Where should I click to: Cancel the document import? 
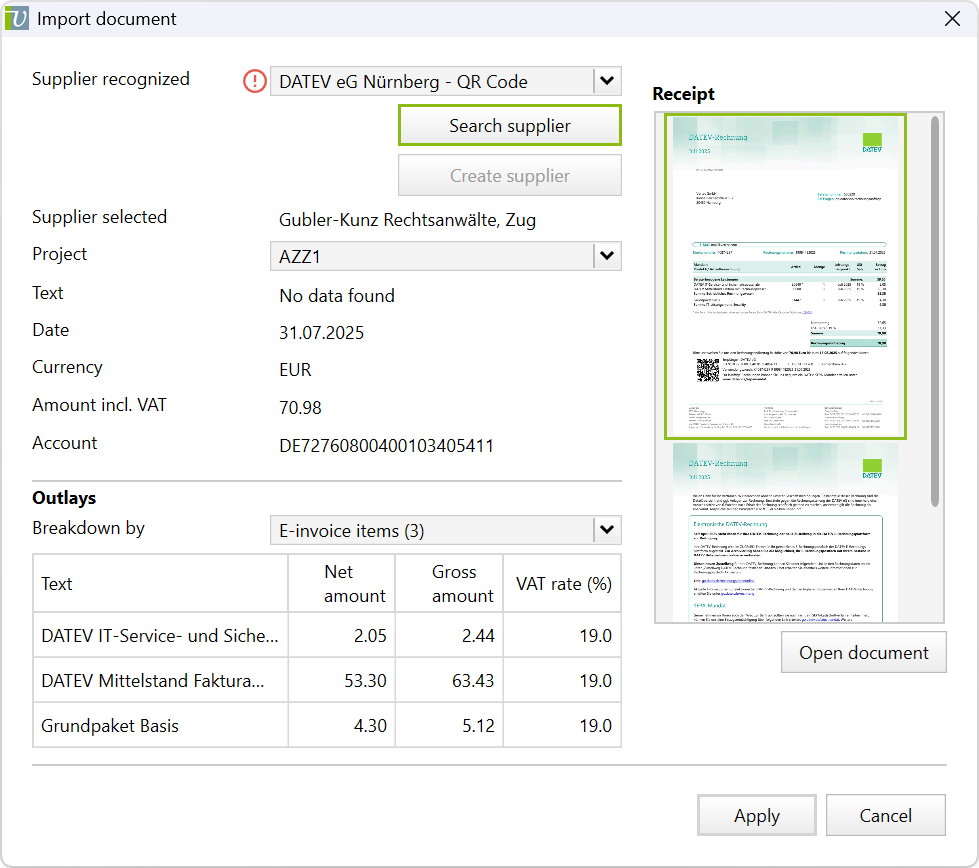885,816
